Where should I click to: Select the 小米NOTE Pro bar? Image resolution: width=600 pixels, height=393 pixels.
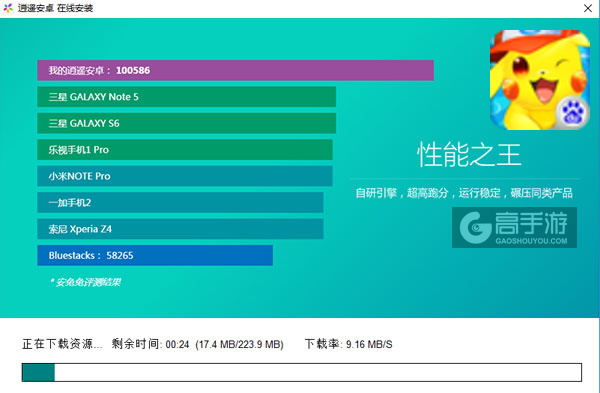(x=185, y=176)
